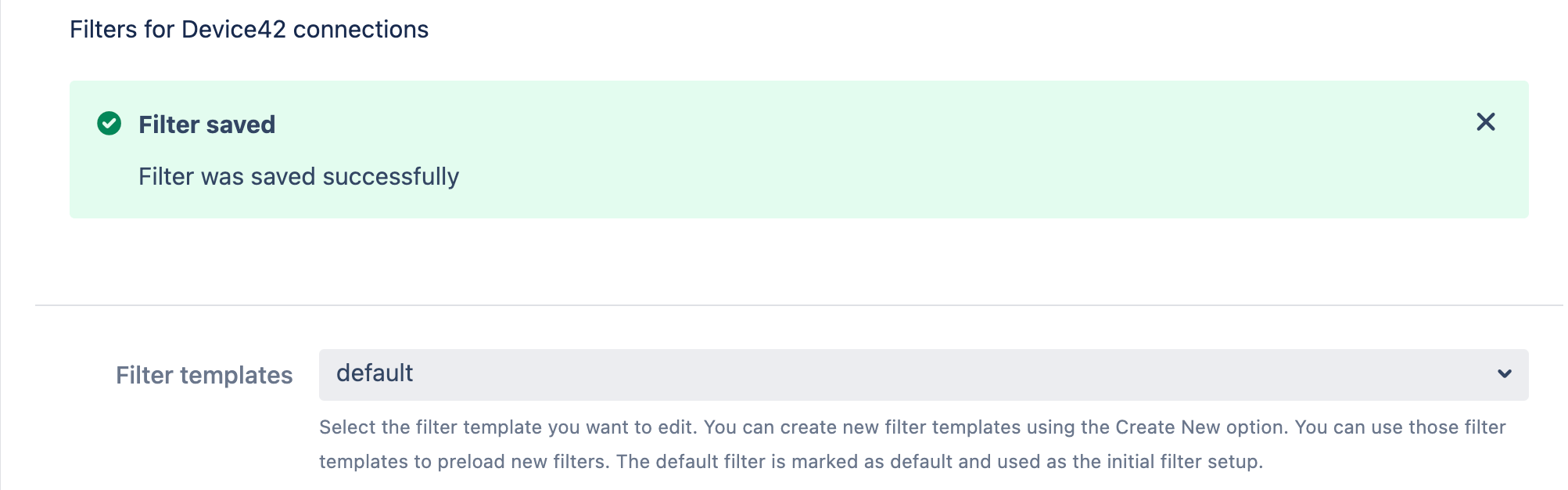Select the 'default' value in the templates field
The image size is (1568, 490).
click(x=375, y=373)
